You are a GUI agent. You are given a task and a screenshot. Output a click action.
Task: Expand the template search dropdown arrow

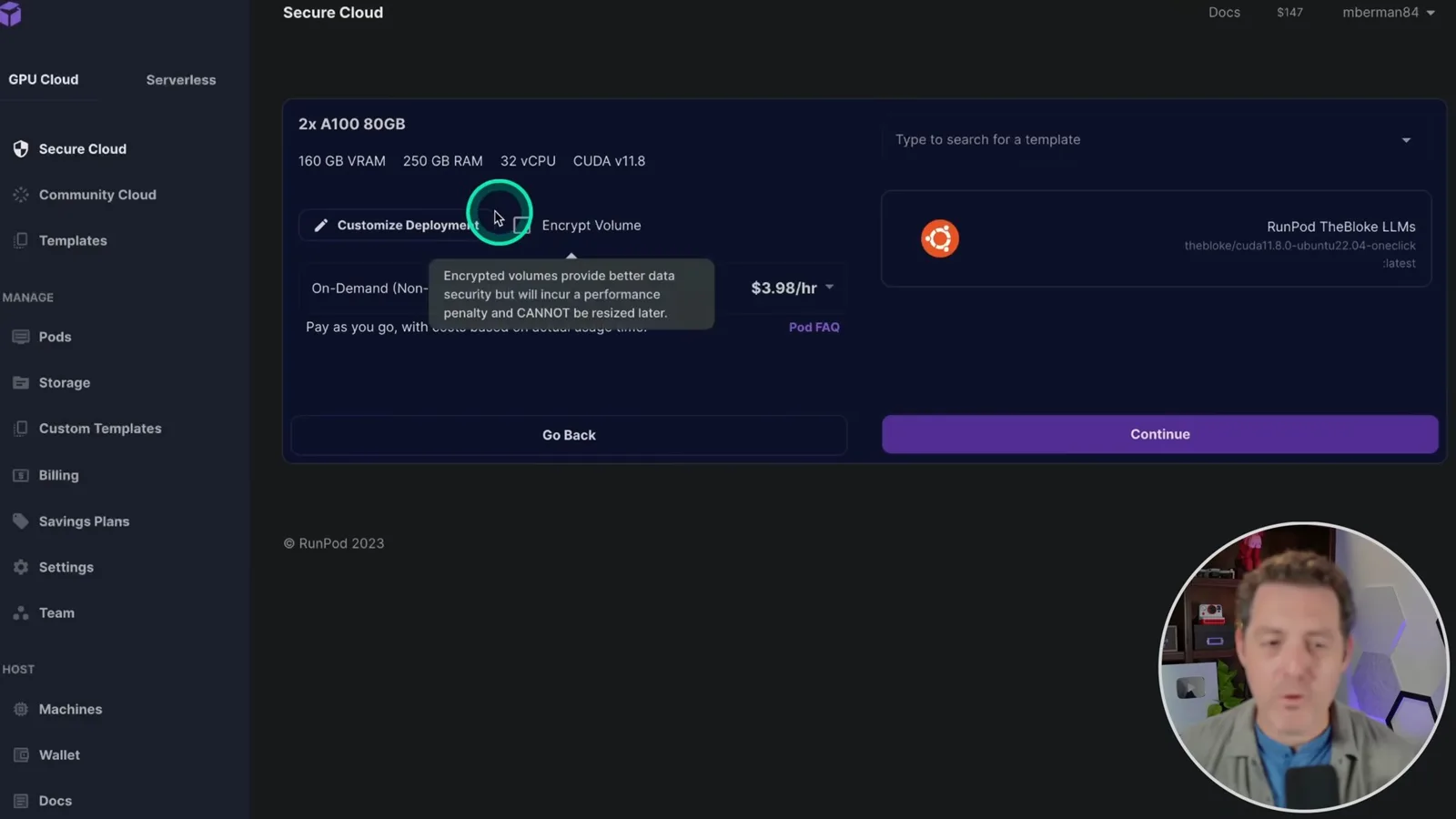[x=1406, y=140]
